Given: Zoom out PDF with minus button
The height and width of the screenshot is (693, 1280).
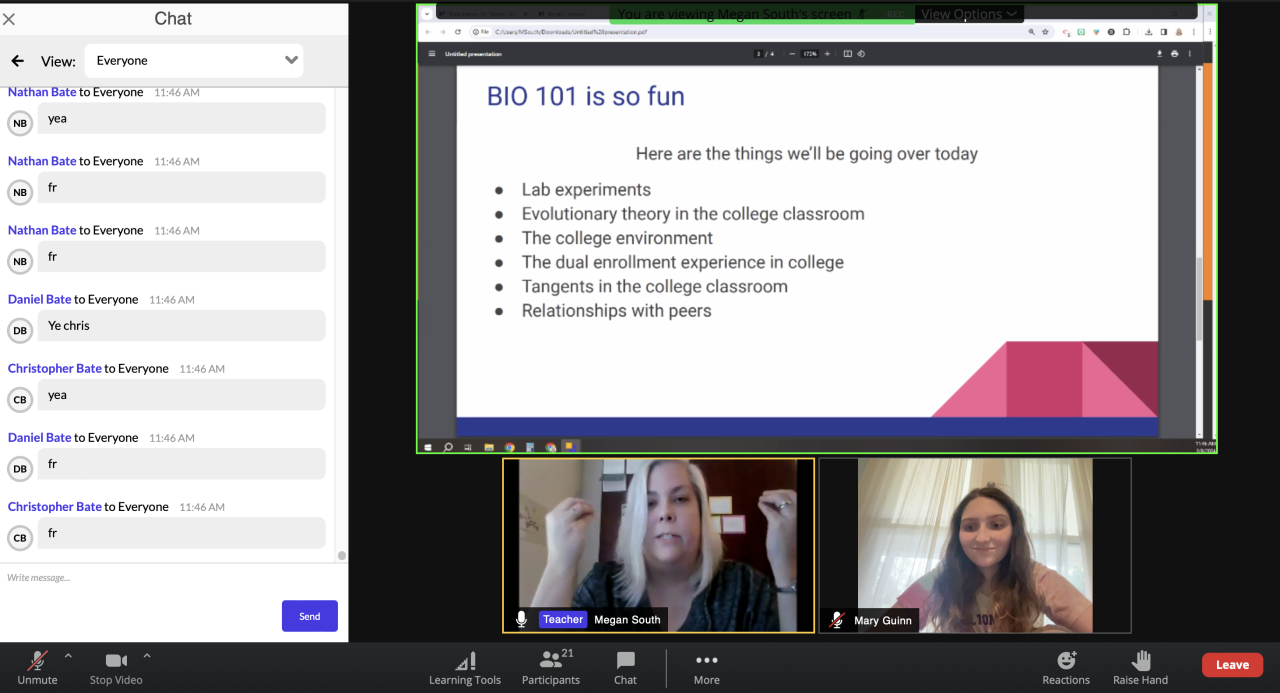Looking at the screenshot, I should [792, 53].
